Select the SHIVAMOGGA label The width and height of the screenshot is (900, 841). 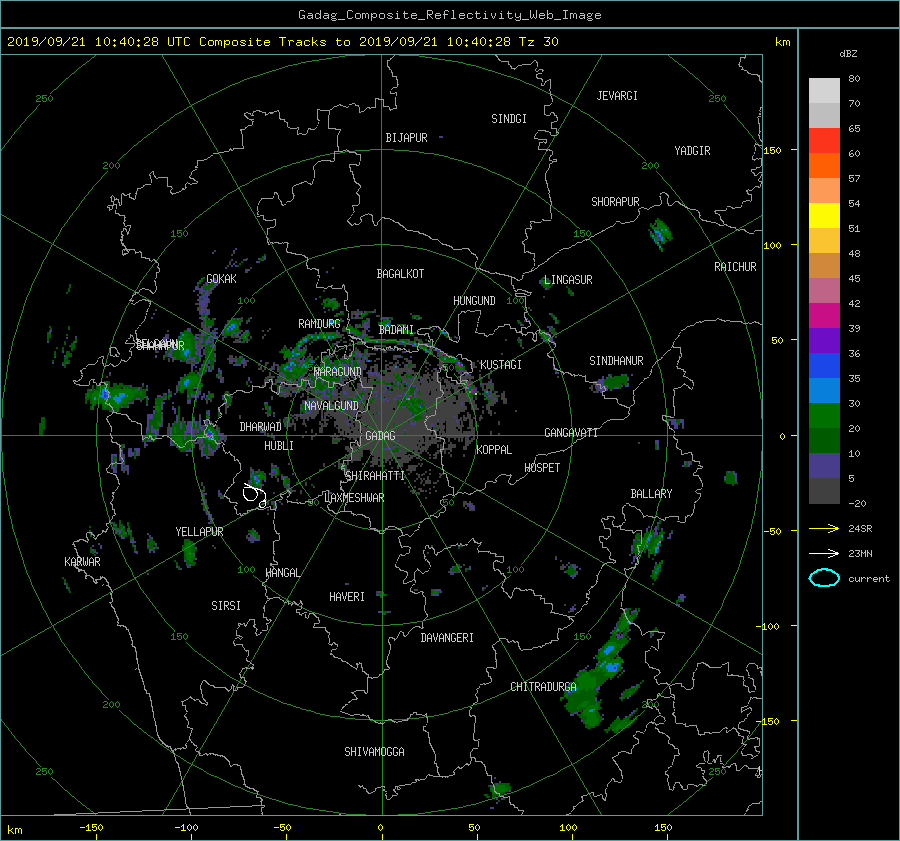coord(374,752)
